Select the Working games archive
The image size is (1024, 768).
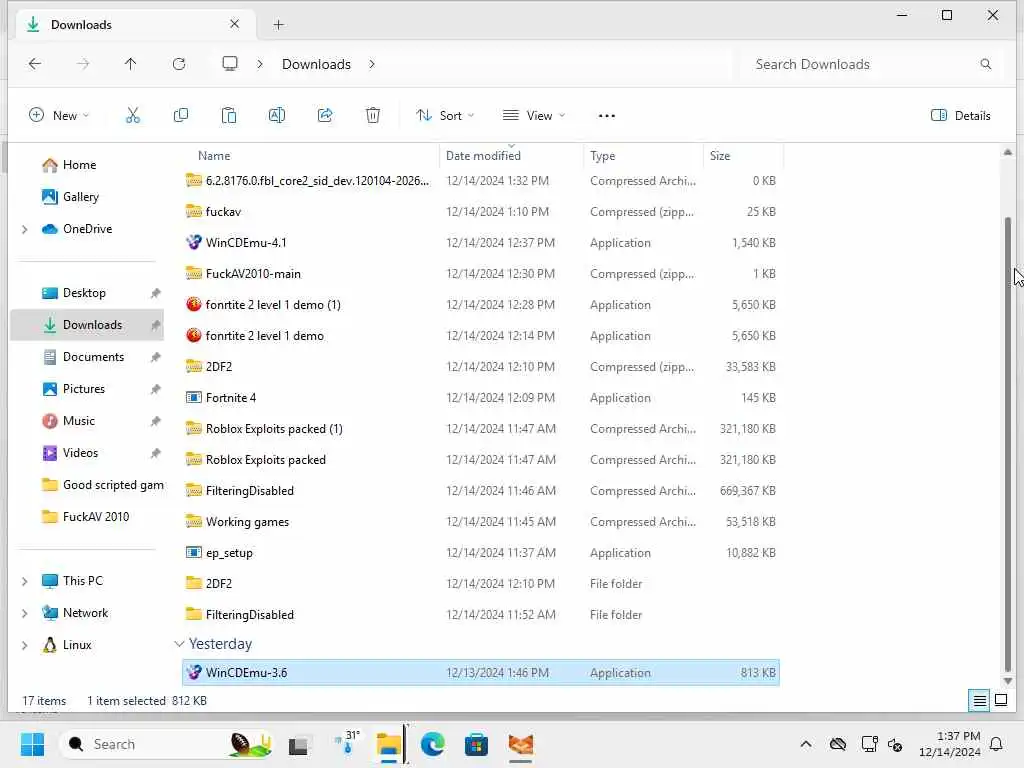pyautogui.click(x=481, y=522)
